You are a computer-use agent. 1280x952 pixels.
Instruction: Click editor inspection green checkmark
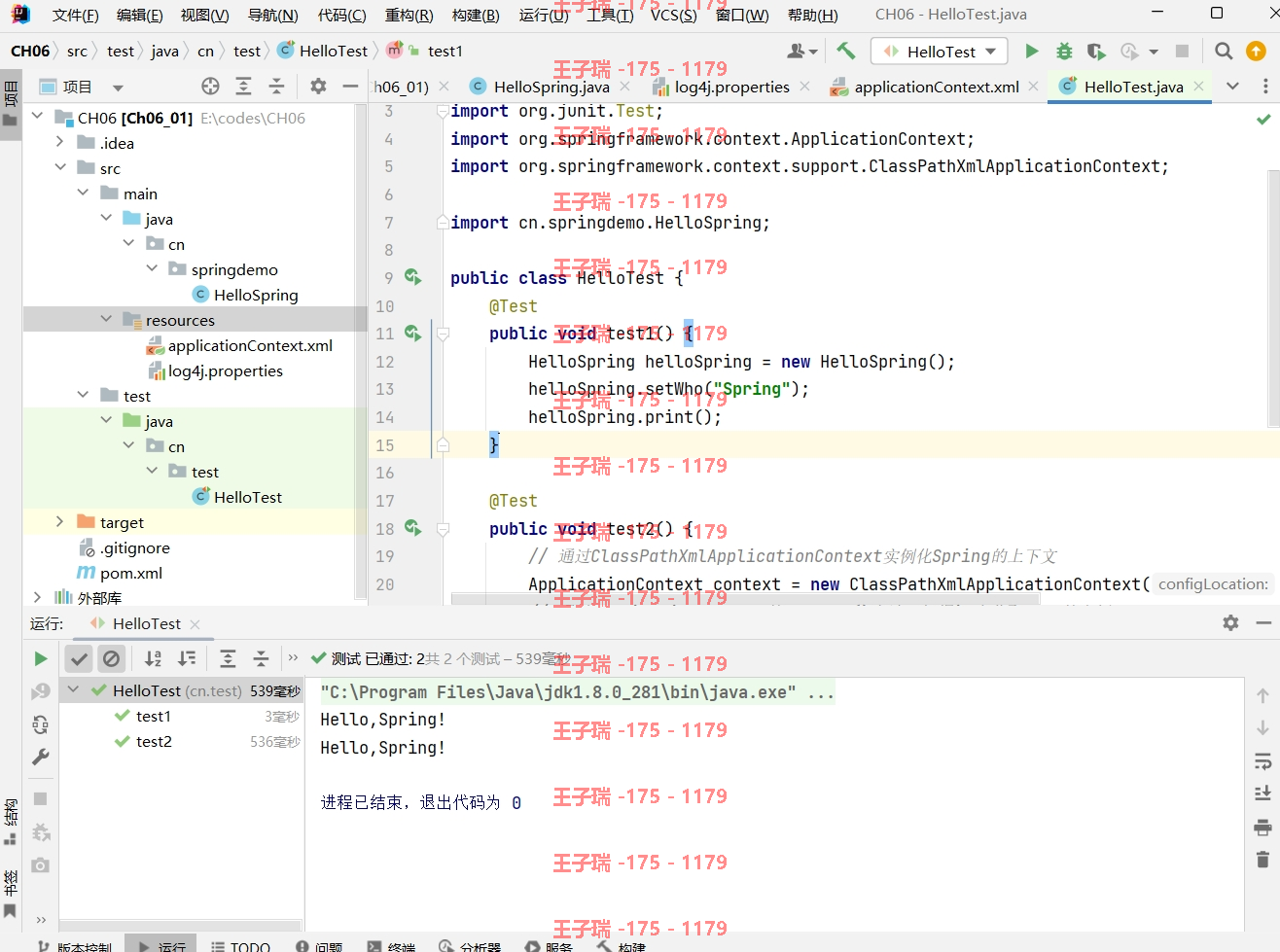tap(1262, 119)
